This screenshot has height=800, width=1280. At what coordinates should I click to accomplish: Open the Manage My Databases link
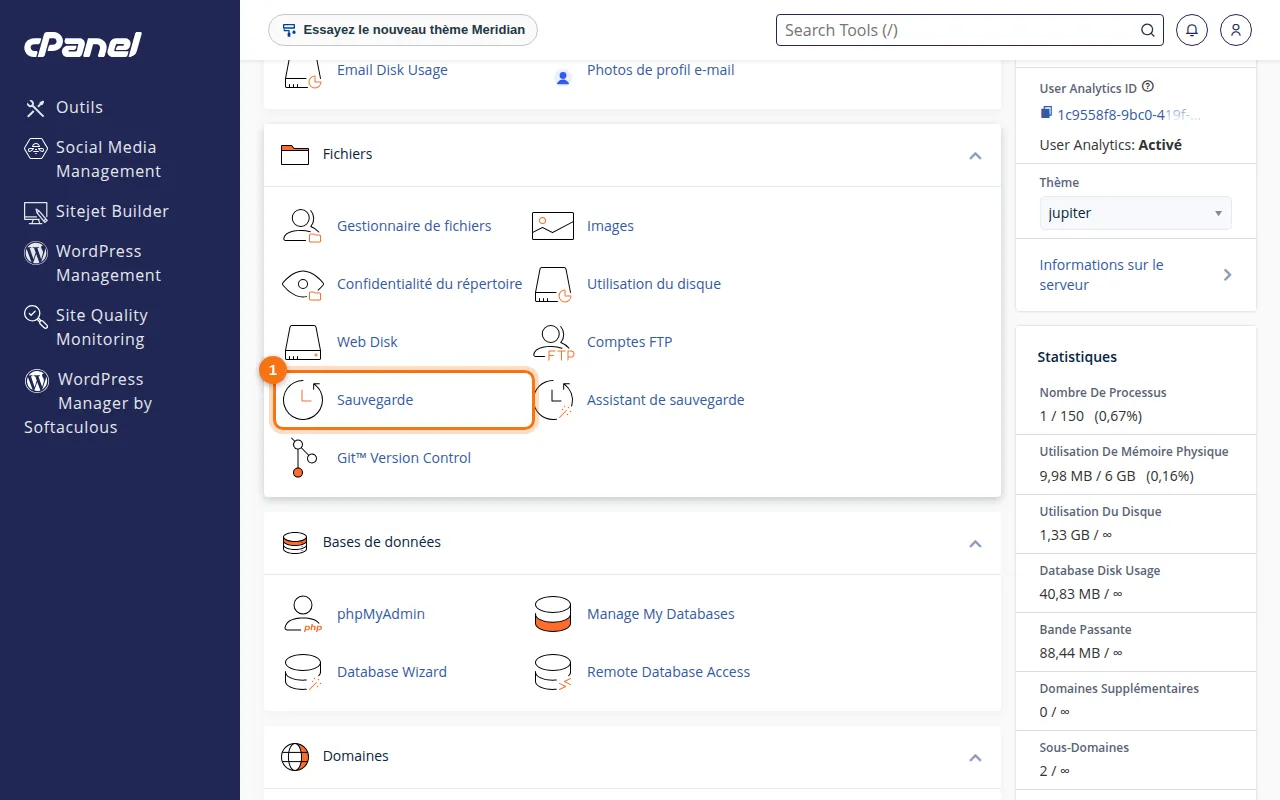click(x=661, y=614)
